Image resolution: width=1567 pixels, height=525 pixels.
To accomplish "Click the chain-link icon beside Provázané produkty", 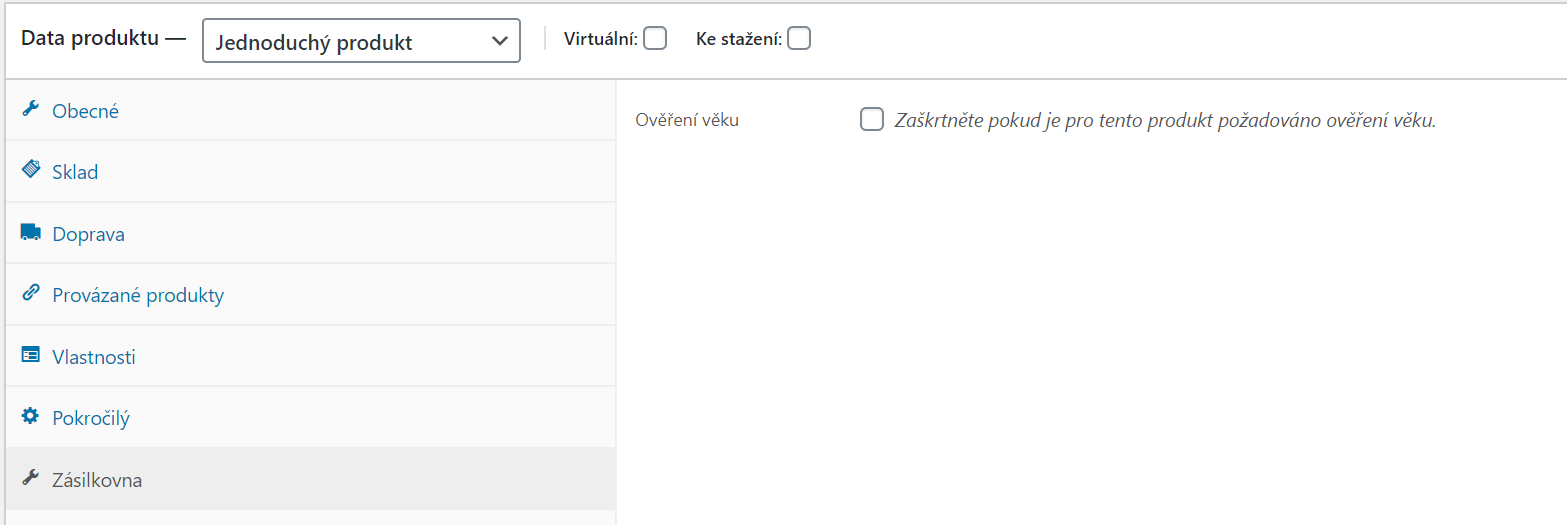I will pyautogui.click(x=31, y=294).
